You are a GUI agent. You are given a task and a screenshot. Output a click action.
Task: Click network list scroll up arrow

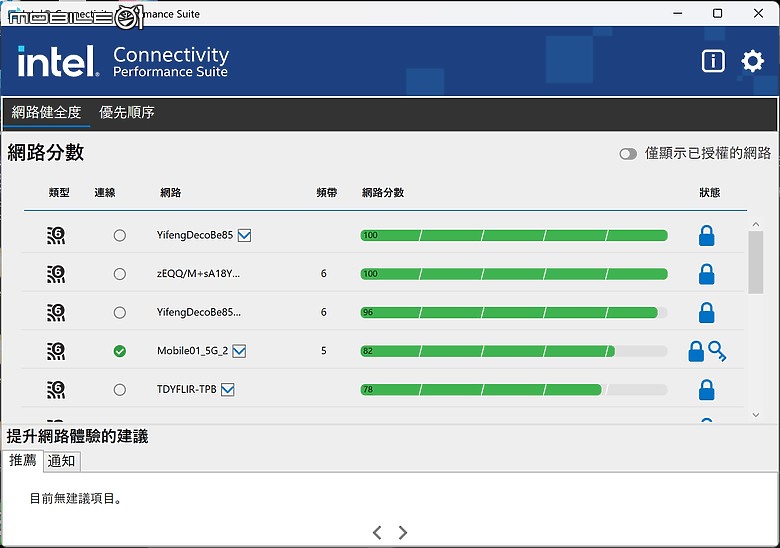click(756, 224)
